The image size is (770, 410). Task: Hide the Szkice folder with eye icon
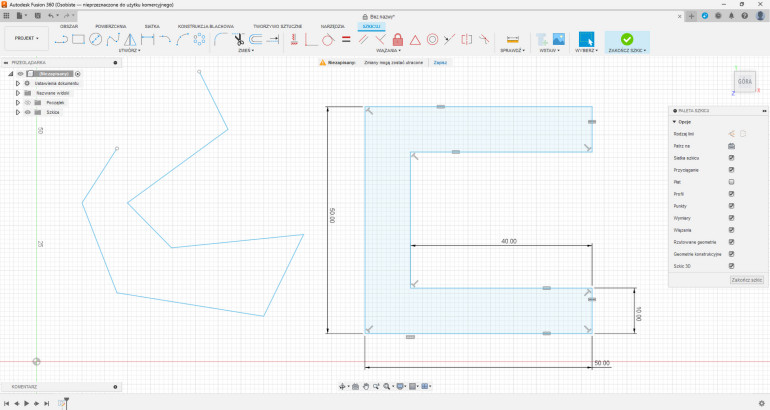(28, 113)
